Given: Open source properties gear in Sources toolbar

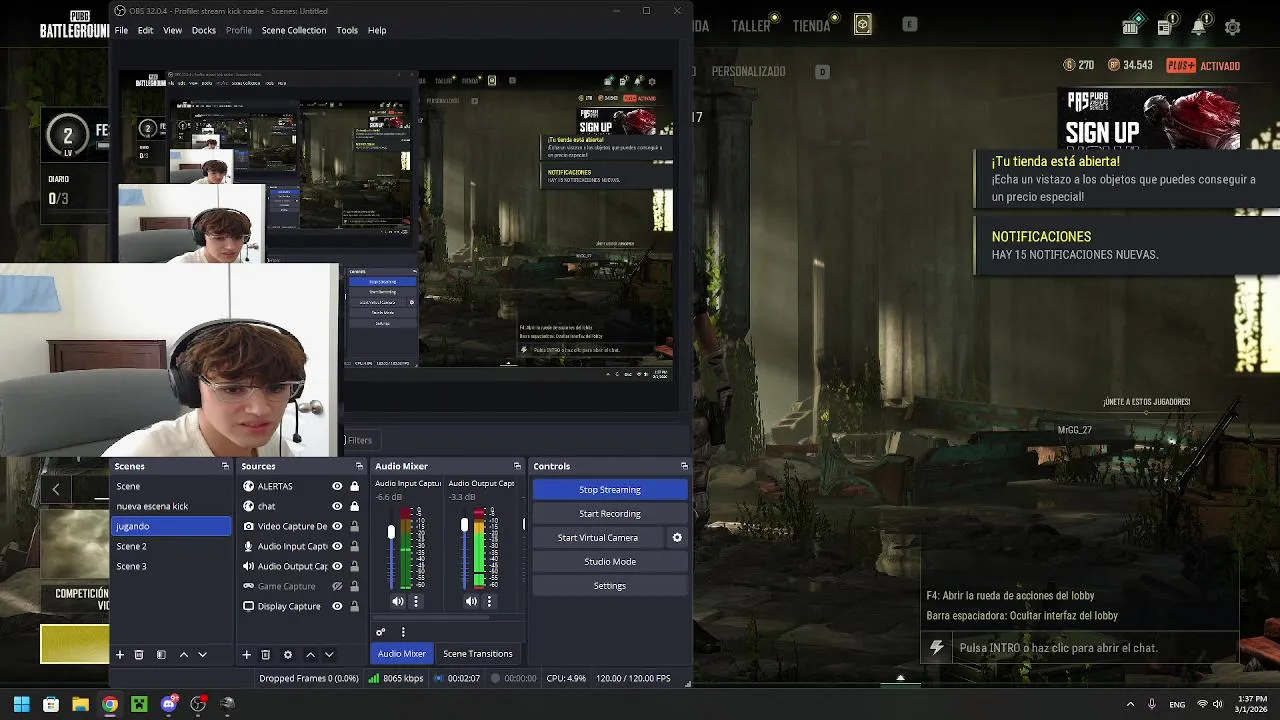Looking at the screenshot, I should (288, 654).
